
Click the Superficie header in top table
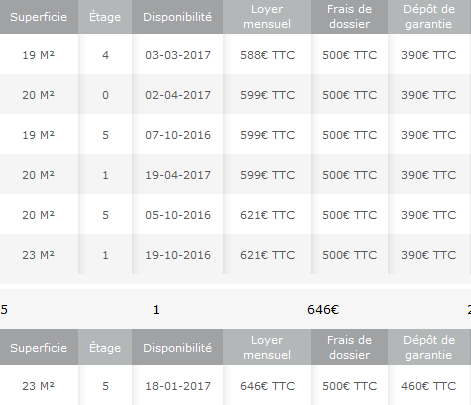tap(39, 17)
